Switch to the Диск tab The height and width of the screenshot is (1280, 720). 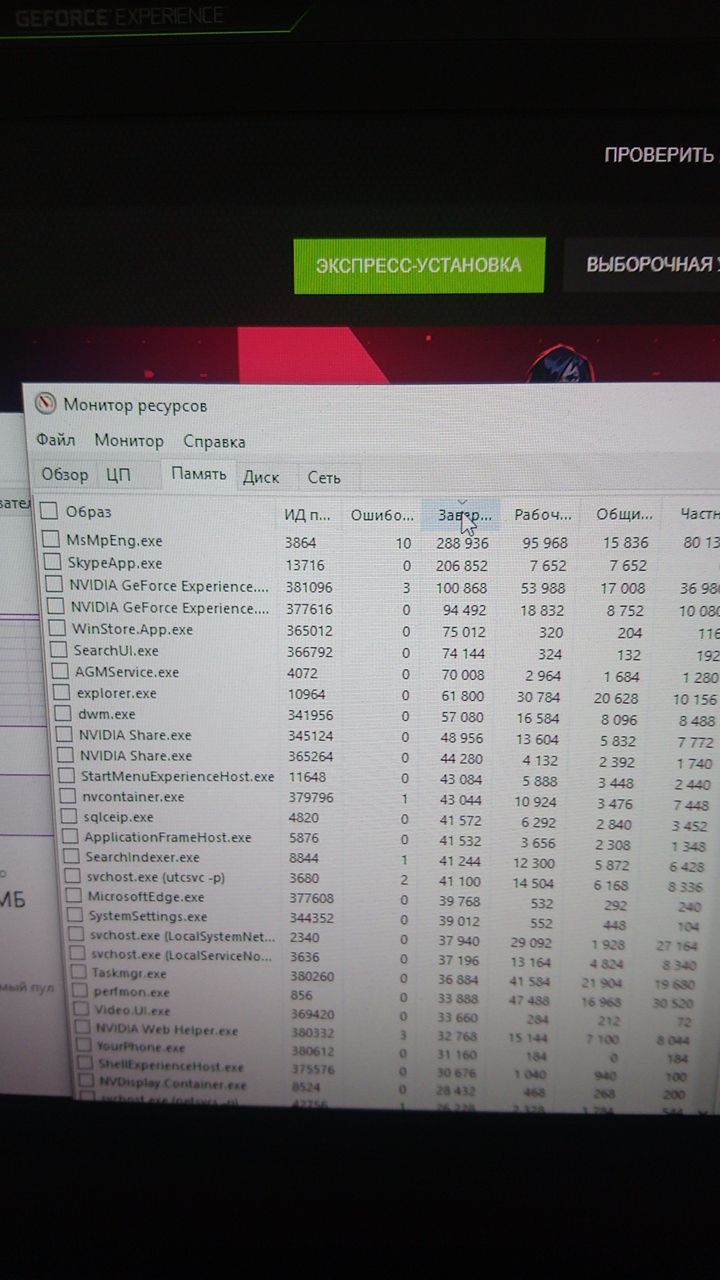(261, 477)
